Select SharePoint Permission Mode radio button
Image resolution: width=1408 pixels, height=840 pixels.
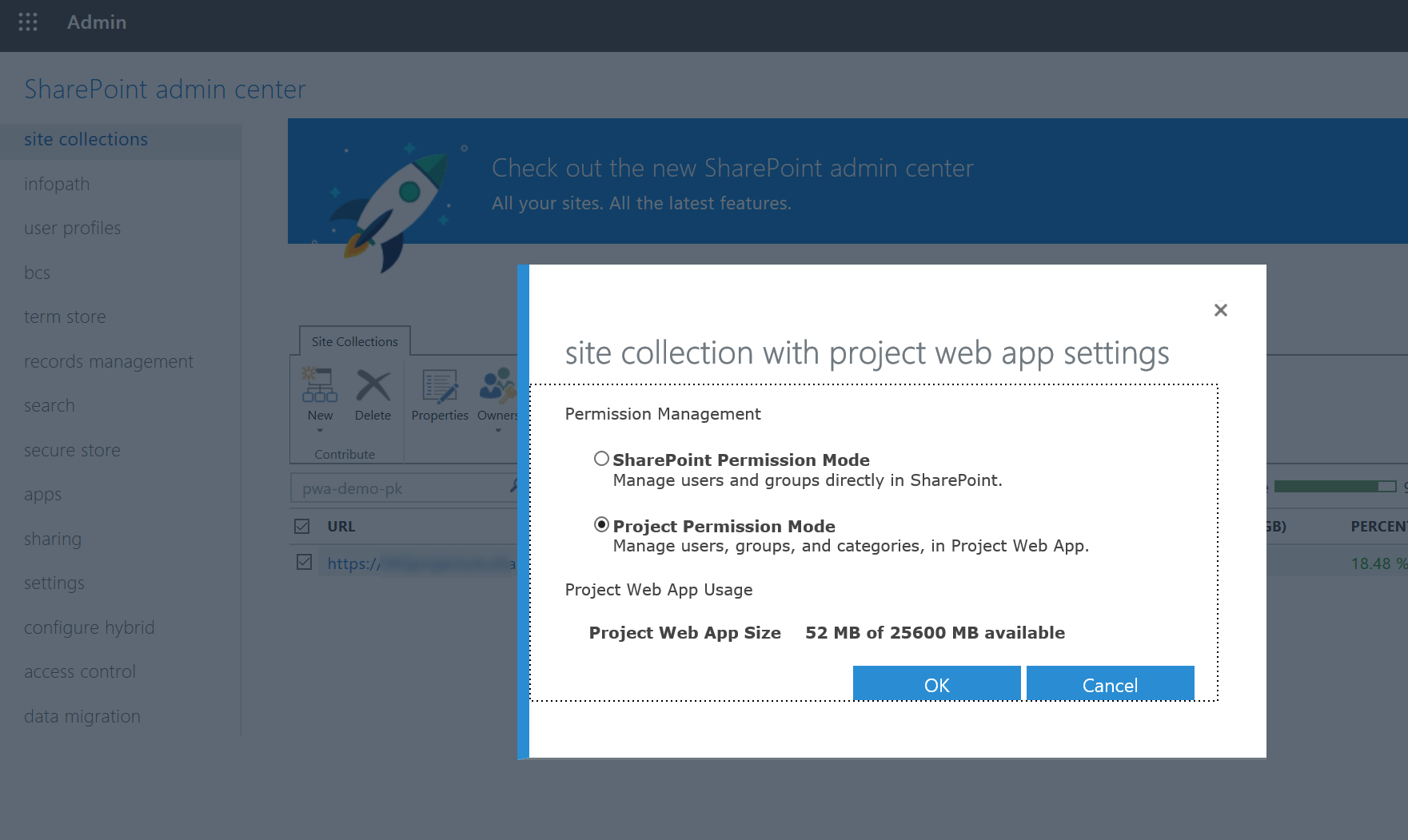point(601,459)
